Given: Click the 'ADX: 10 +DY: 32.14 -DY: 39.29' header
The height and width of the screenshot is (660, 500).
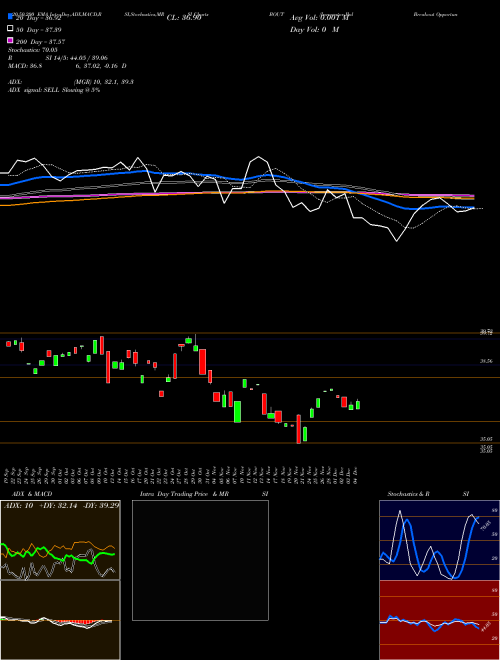Looking at the screenshot, I should pos(61,506).
